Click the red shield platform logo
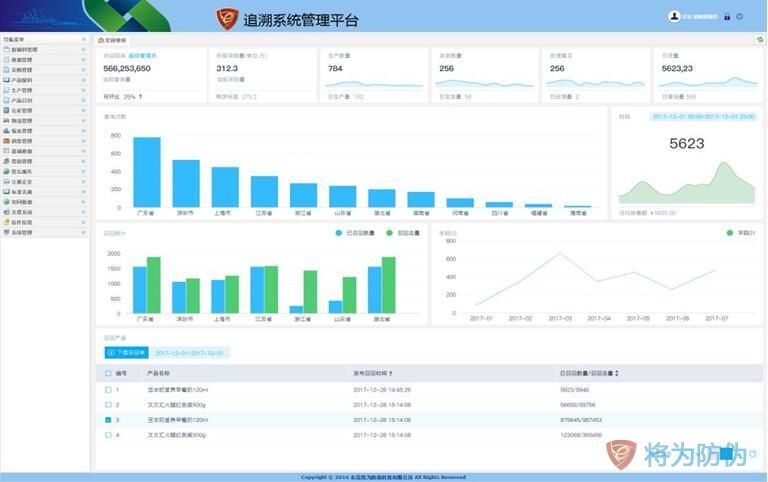Image resolution: width=768 pixels, height=482 pixels. click(227, 19)
